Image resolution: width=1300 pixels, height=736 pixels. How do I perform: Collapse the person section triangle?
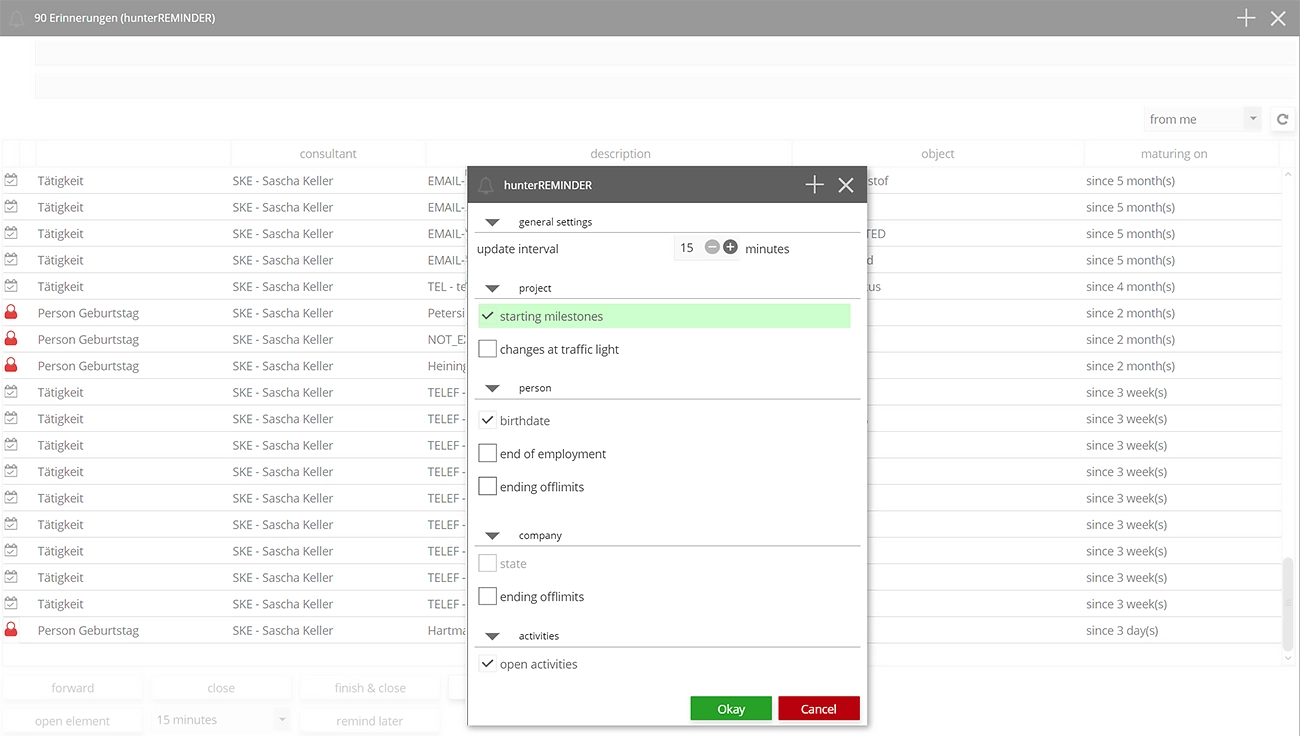(x=492, y=388)
